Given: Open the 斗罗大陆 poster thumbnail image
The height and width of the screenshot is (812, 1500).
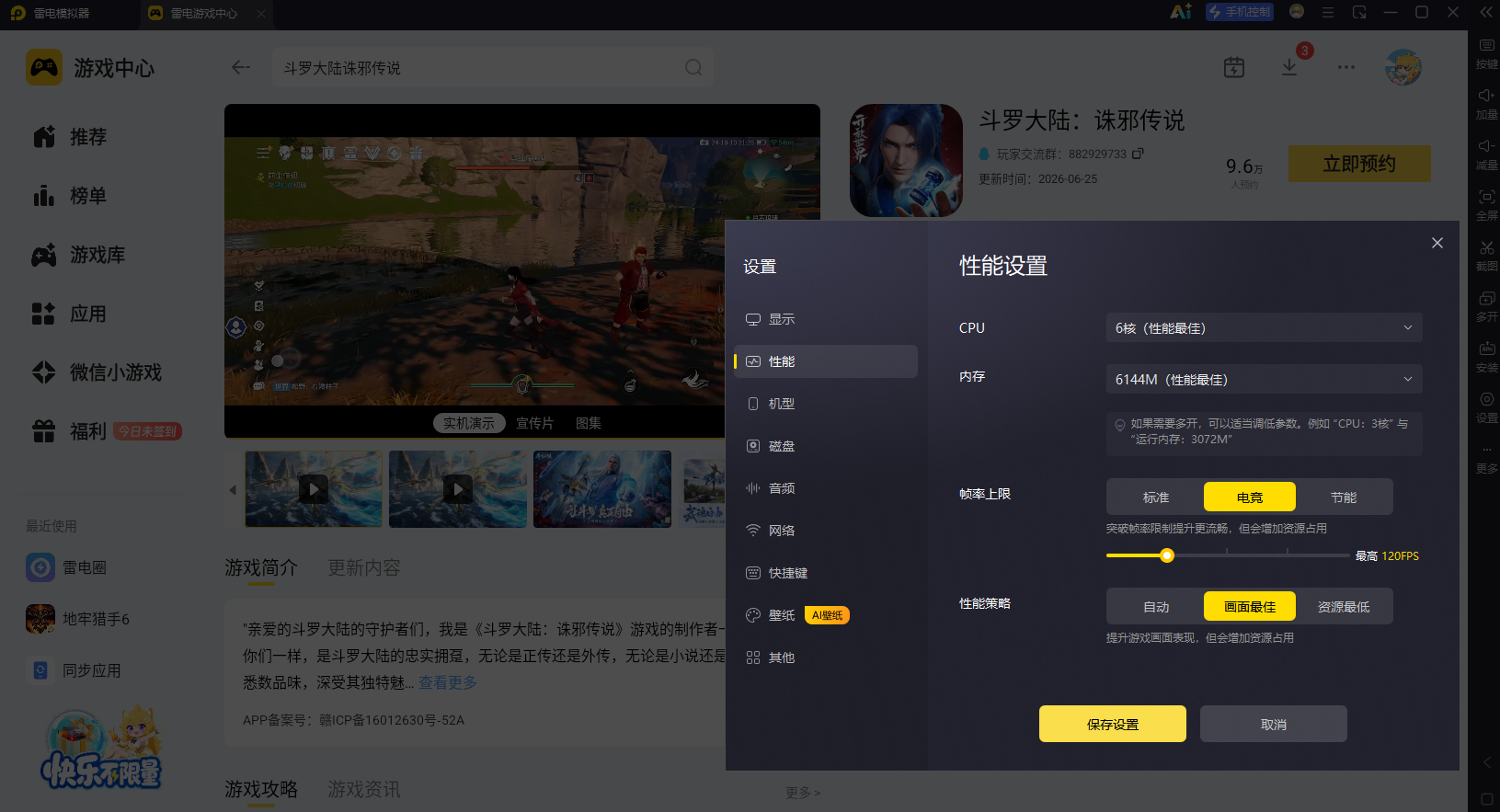Looking at the screenshot, I should tap(602, 488).
